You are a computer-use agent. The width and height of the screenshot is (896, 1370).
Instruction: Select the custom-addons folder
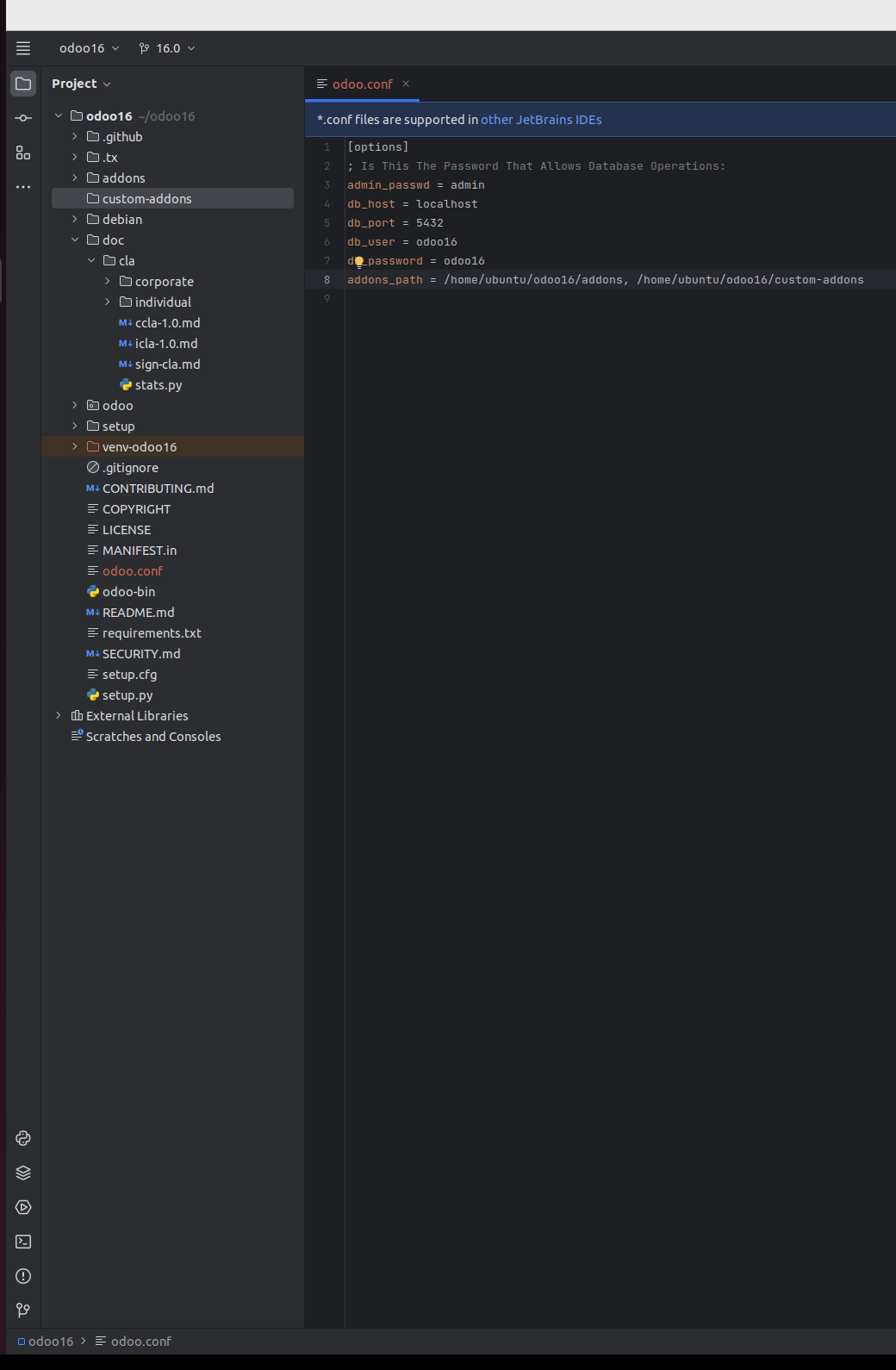172,199
